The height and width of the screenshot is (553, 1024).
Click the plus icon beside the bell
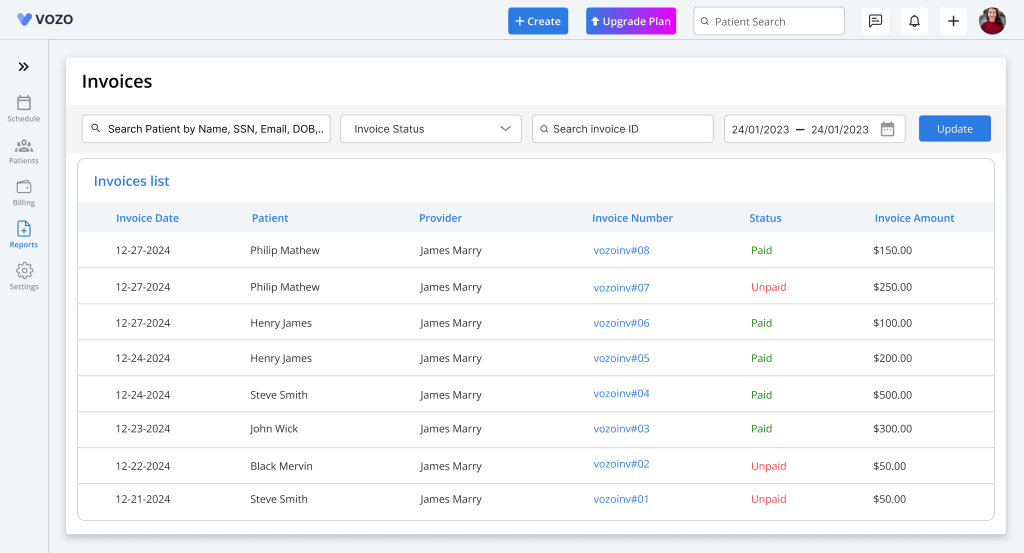pos(953,21)
